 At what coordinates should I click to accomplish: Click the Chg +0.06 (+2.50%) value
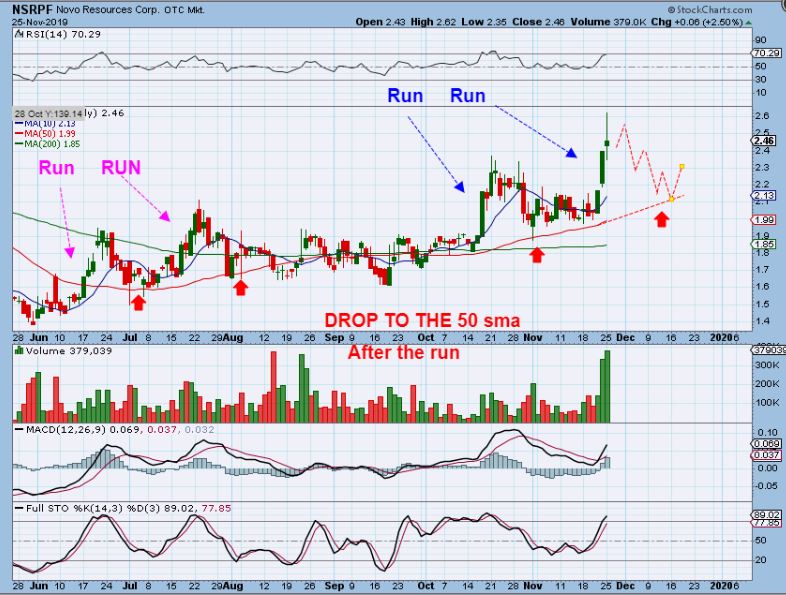[697, 22]
